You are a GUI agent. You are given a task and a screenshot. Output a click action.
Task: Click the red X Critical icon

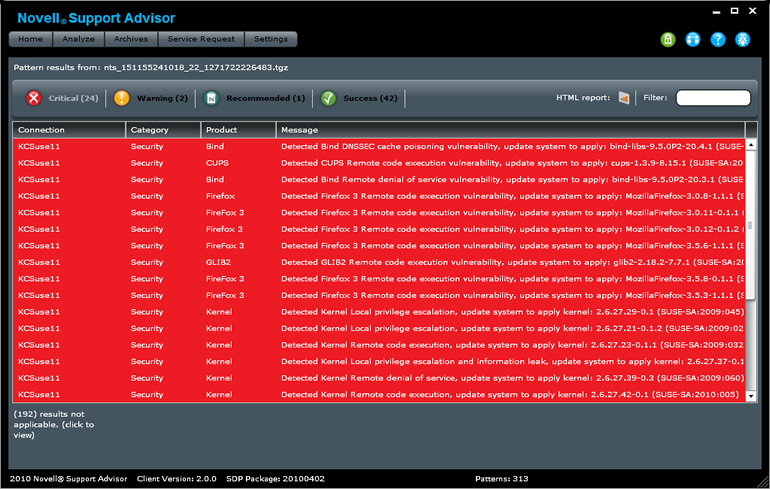pyautogui.click(x=34, y=98)
